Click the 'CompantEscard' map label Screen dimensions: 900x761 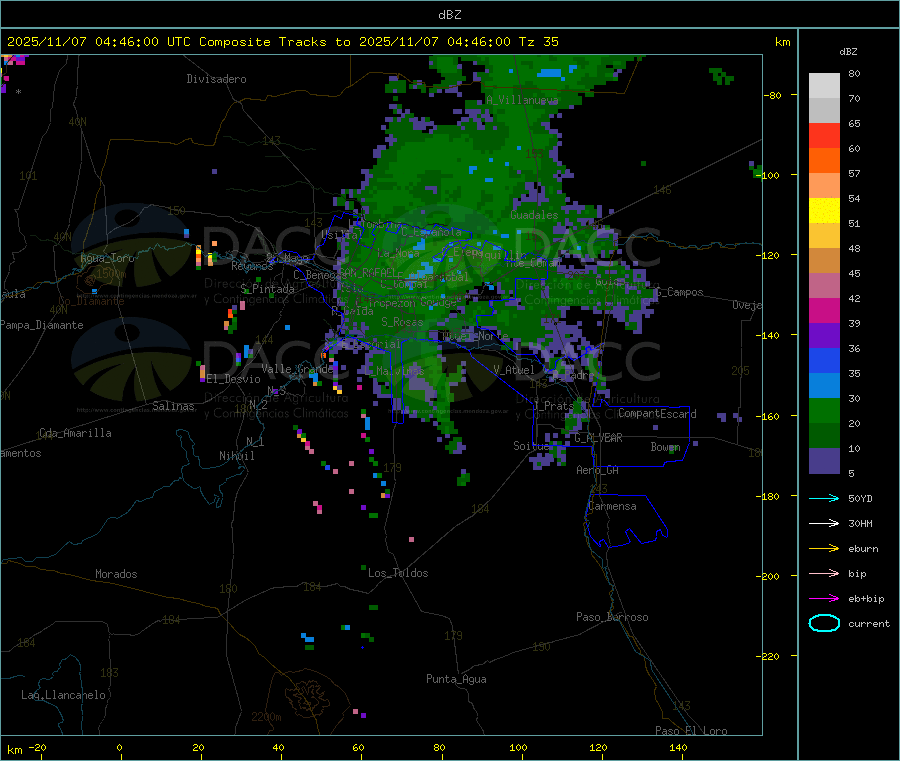(x=657, y=413)
